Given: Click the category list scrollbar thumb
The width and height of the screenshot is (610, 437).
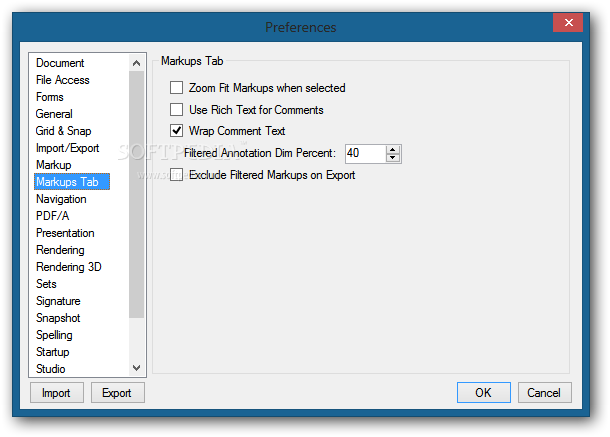Looking at the screenshot, I should (137, 195).
